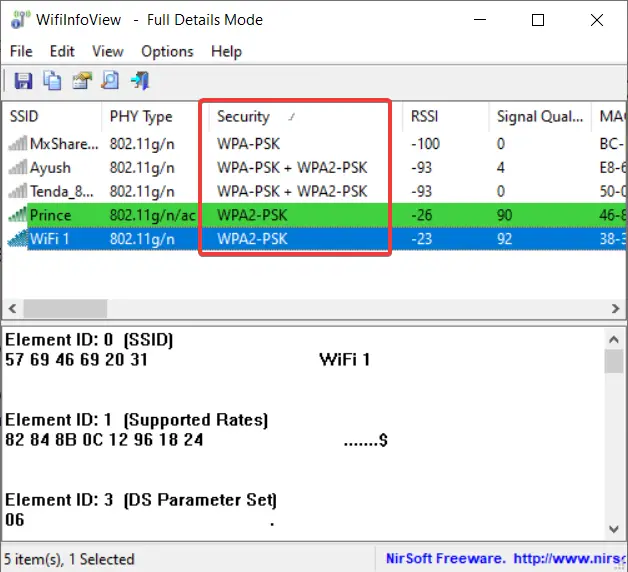
Task: Click the Ayush WPA-PSK + WPA2-PSK security cell
Action: pos(292,167)
